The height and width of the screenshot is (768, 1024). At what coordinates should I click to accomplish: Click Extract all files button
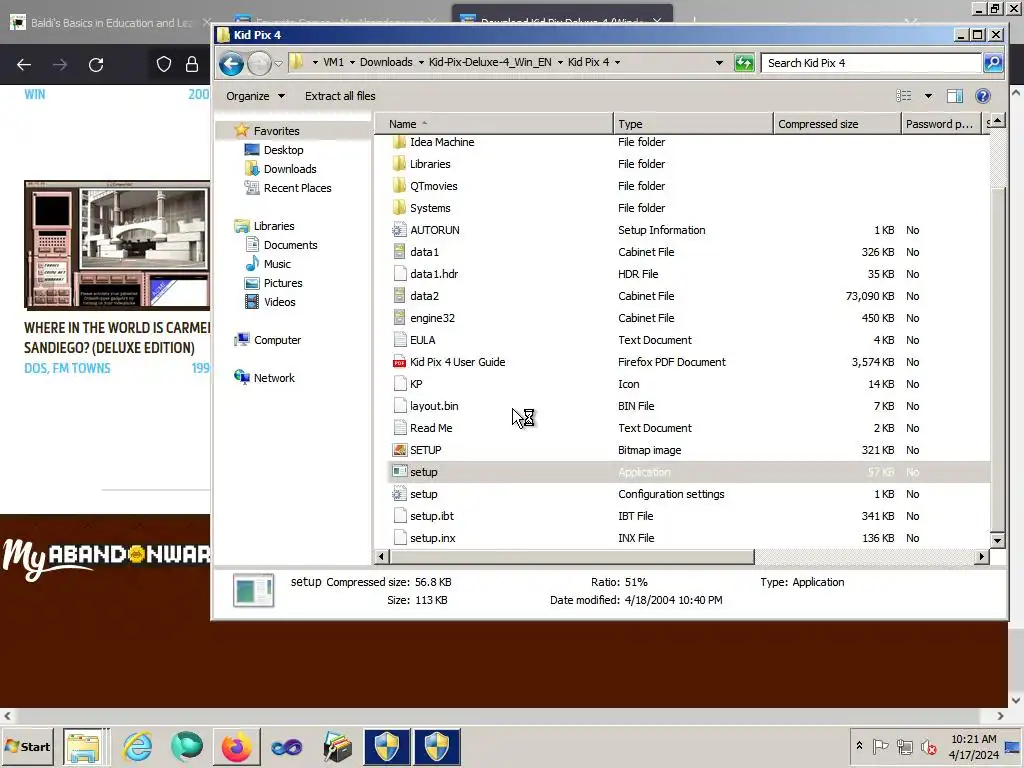340,96
